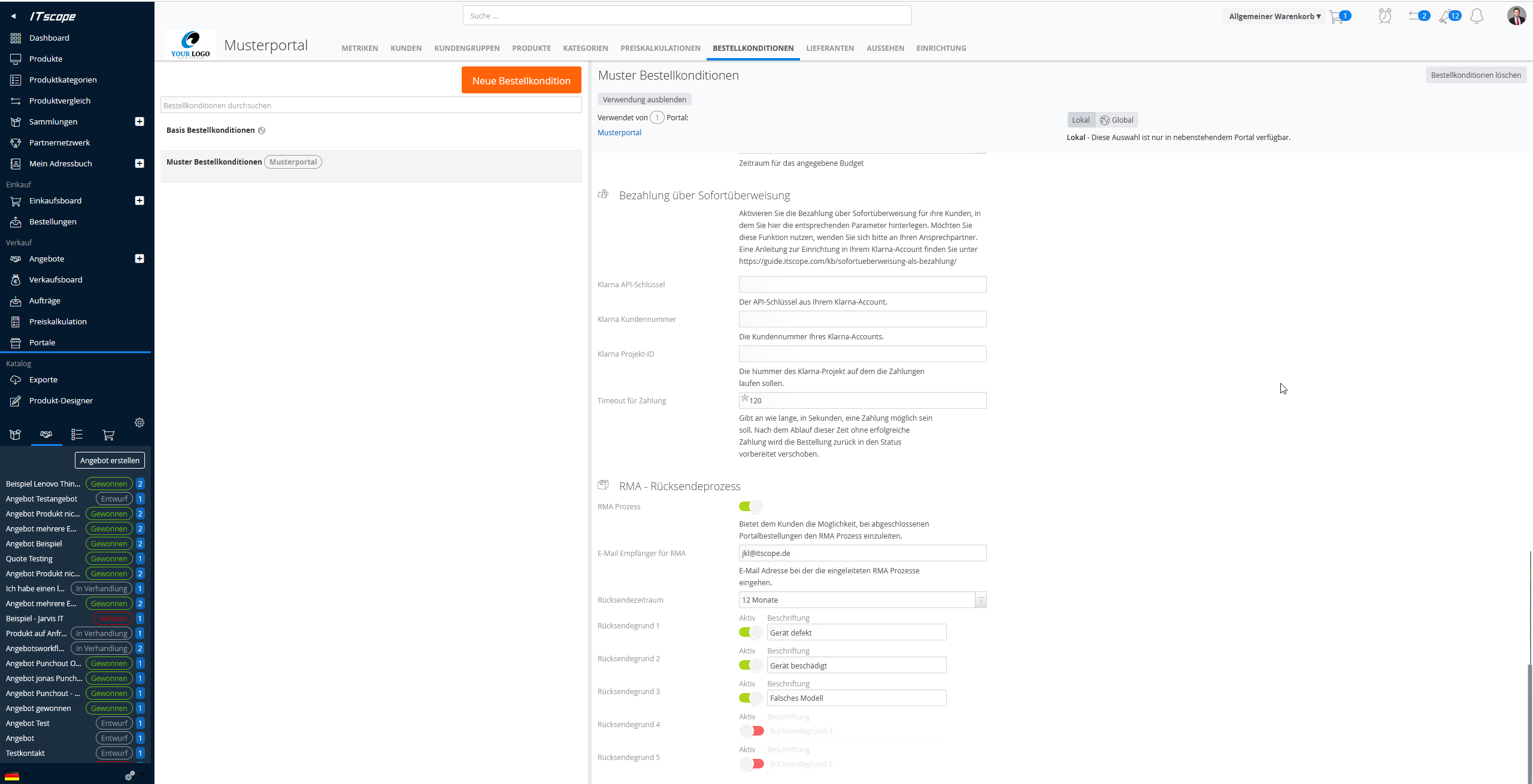Open Verkaufsboard in sidebar
This screenshot has width=1533, height=784.
[x=56, y=279]
